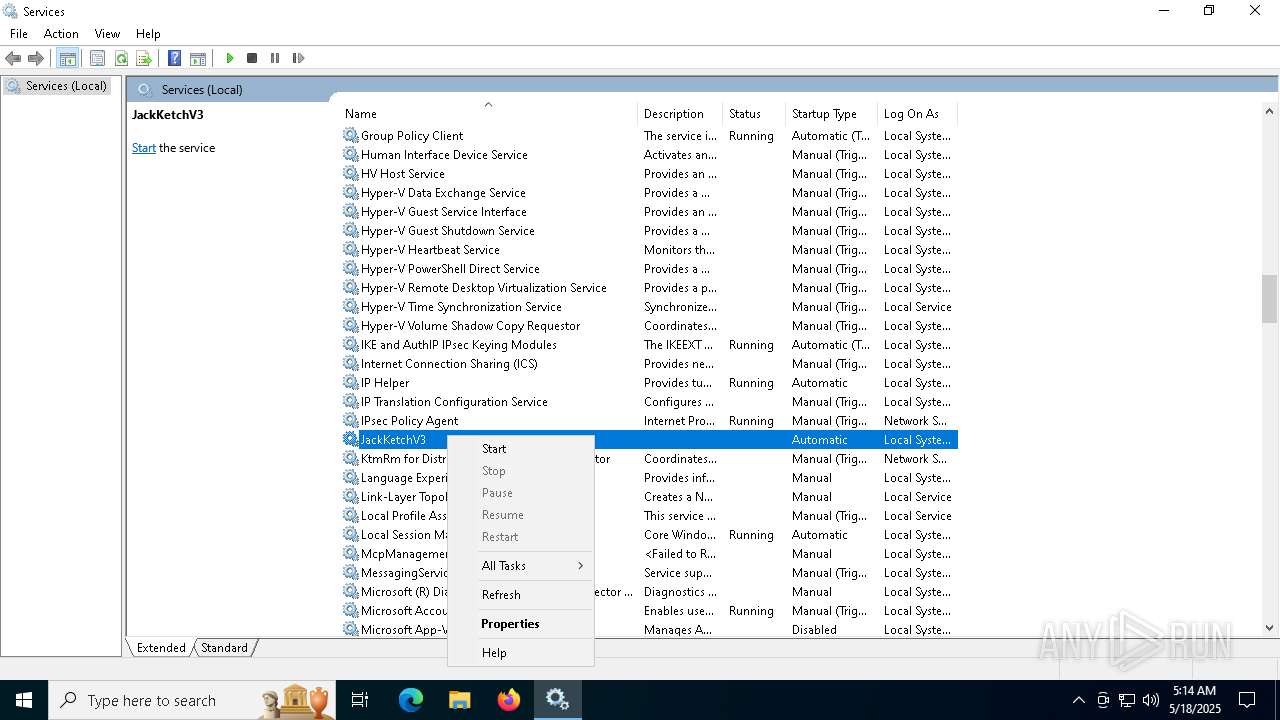Select Hyper-V Guest Service Interface

(649, 212)
